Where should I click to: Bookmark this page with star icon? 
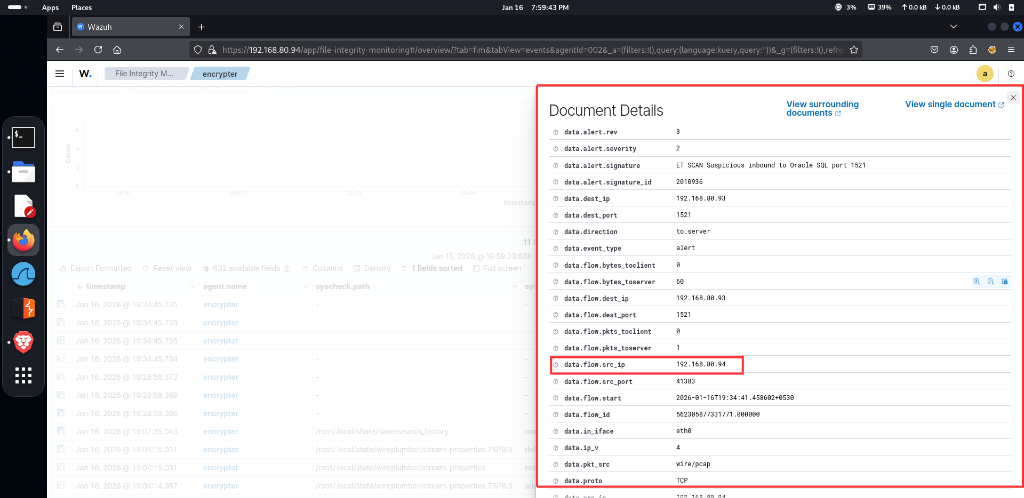tap(853, 50)
